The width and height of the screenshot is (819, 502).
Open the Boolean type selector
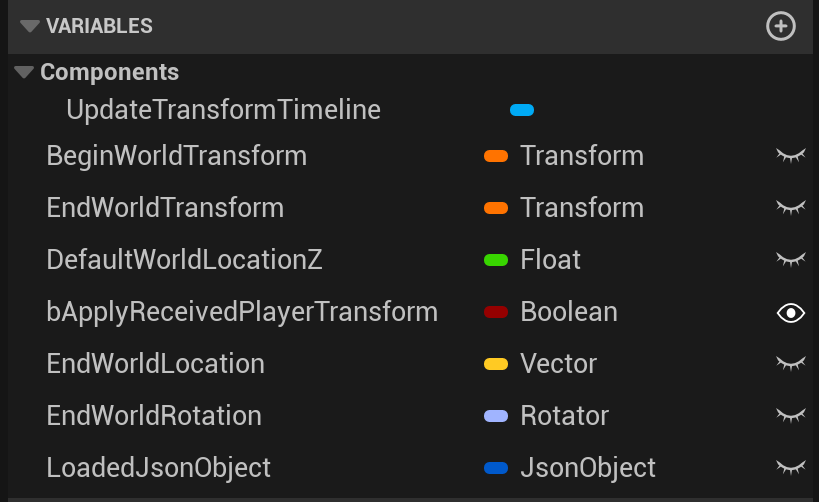pyautogui.click(x=568, y=312)
